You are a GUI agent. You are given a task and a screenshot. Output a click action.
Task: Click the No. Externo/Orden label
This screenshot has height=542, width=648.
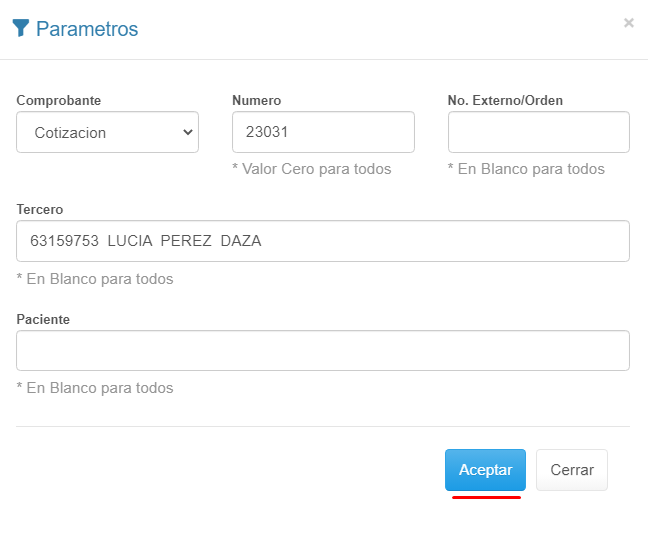tap(505, 100)
